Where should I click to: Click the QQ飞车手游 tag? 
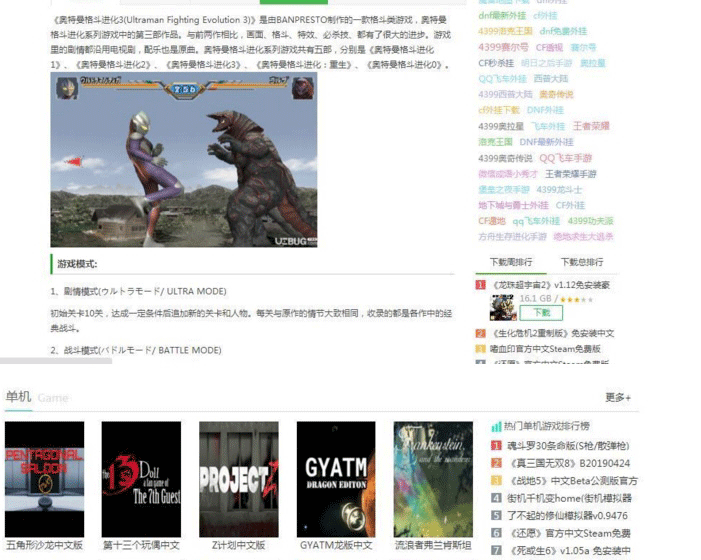pos(566,158)
